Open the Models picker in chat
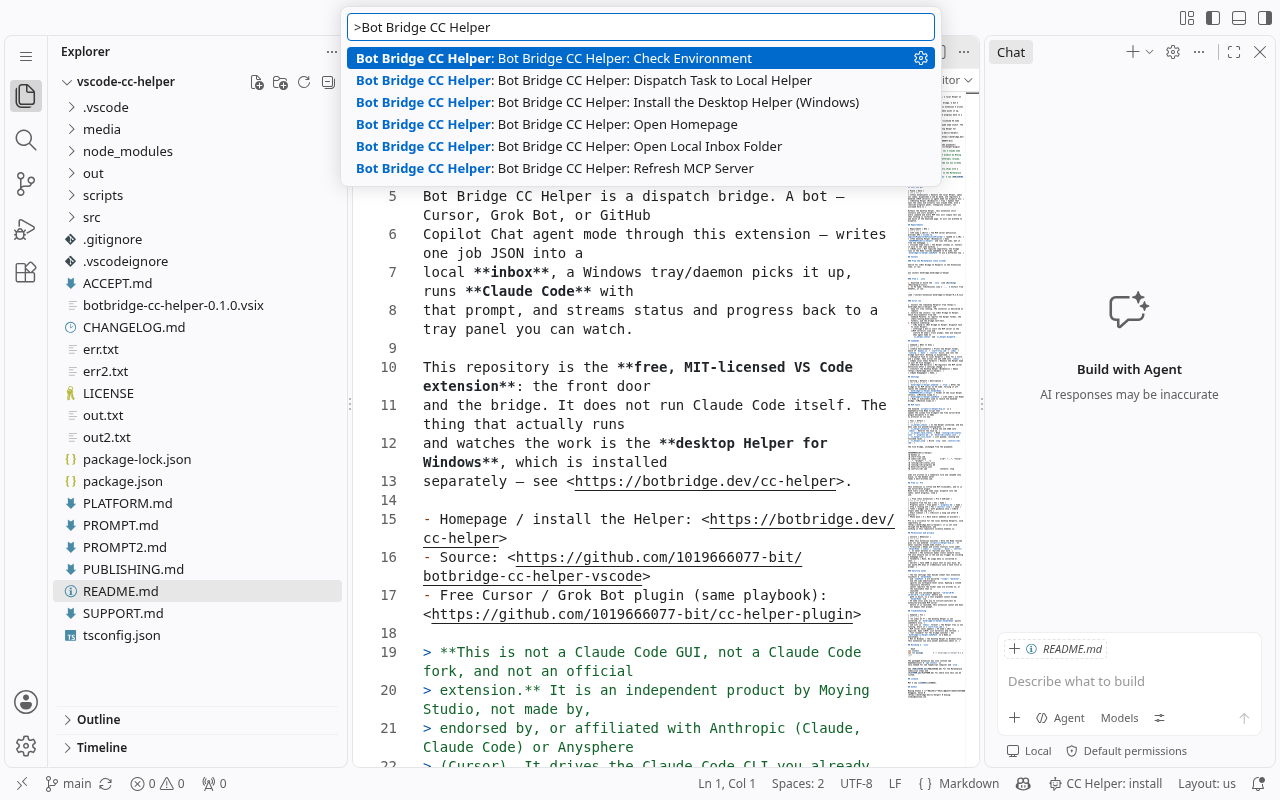1280x800 pixels. tap(1119, 718)
